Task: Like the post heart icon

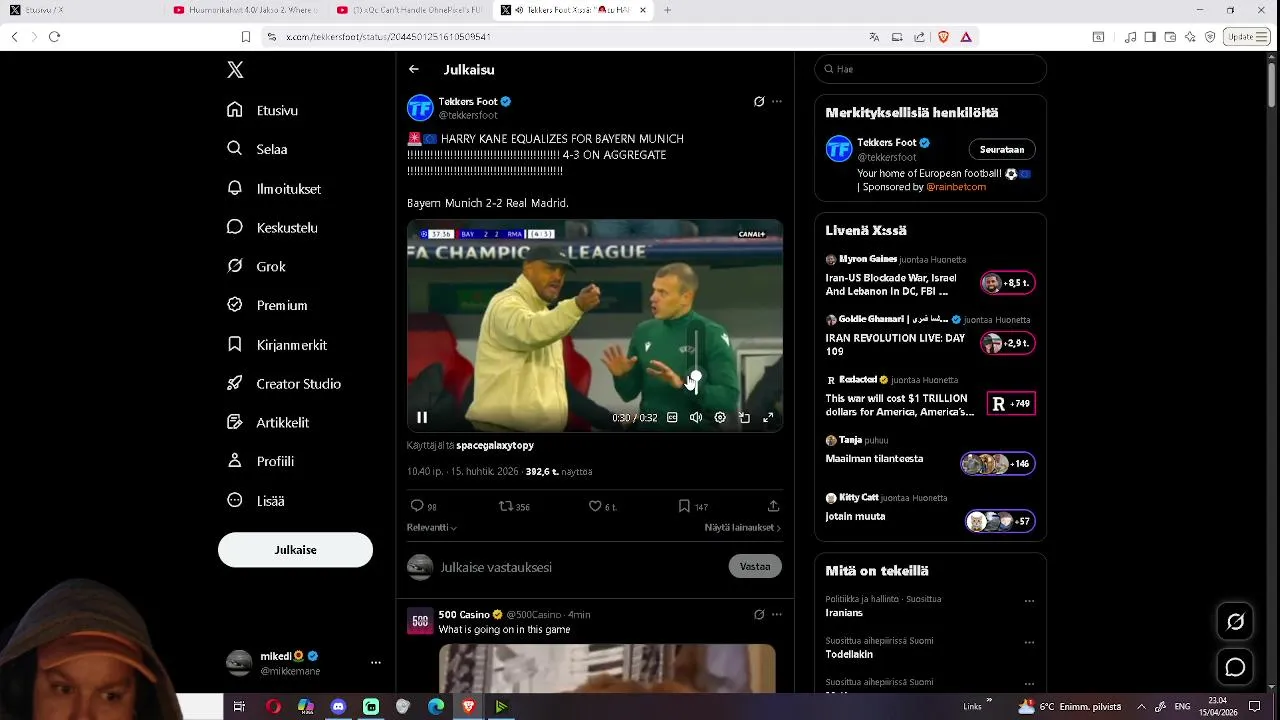Action: [x=595, y=506]
